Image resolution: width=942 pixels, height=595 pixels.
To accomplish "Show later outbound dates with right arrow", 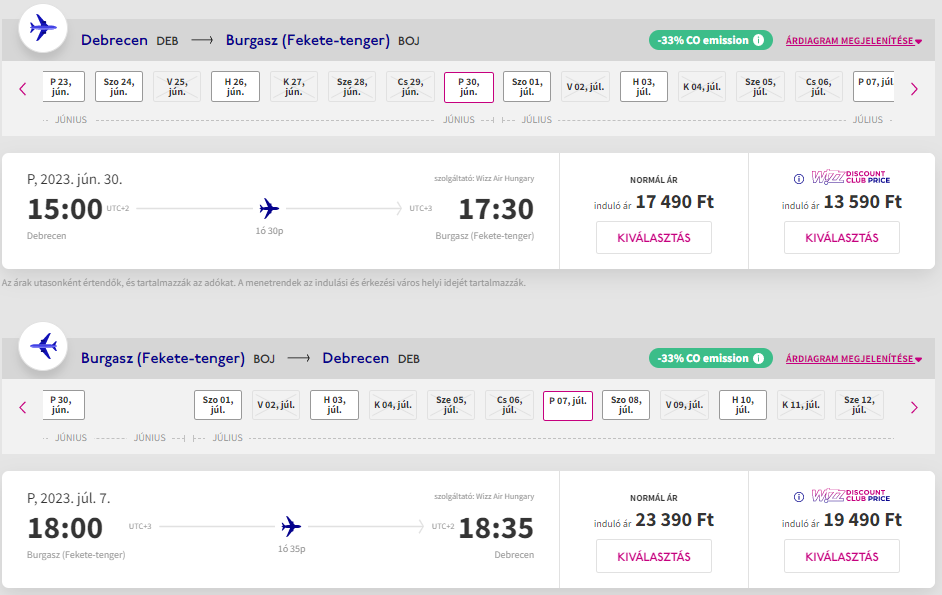I will coord(913,88).
